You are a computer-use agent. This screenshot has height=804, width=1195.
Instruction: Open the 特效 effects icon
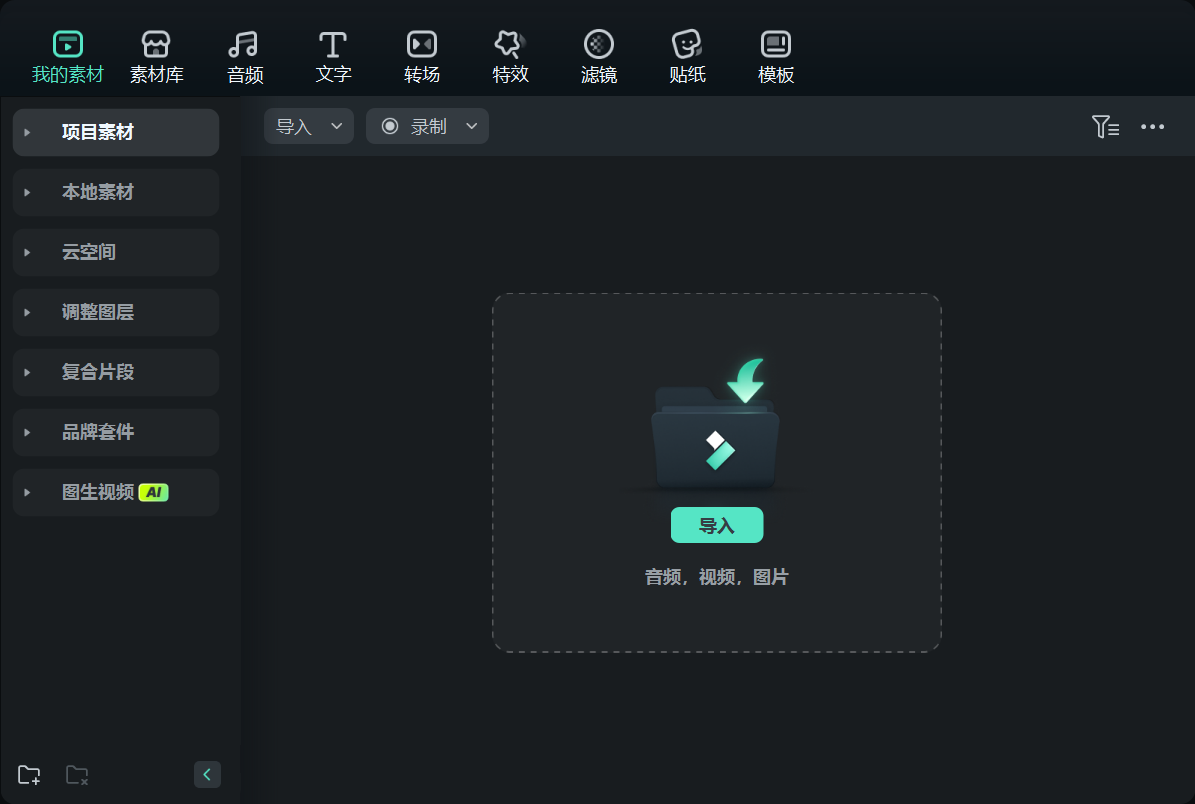point(510,45)
